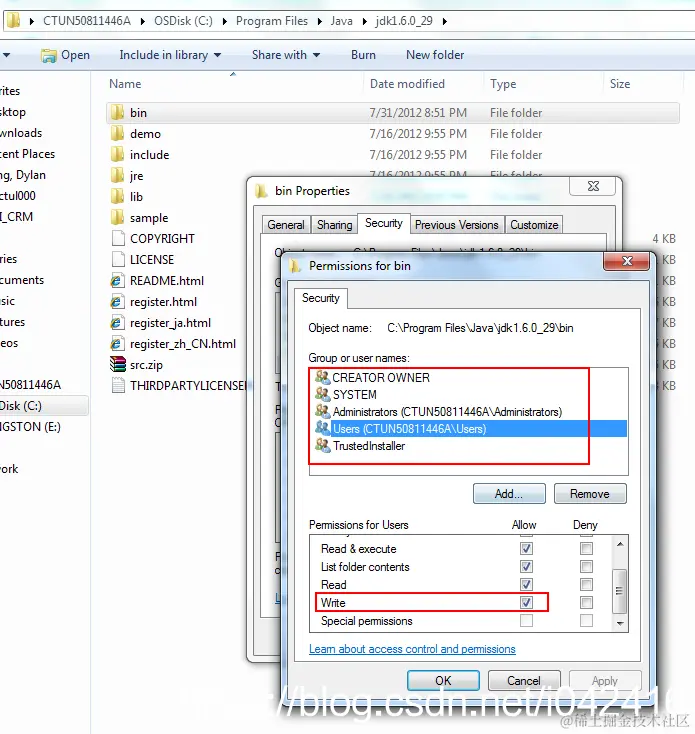
Task: Open the Sharing tab in bin Properties
Action: coord(335,225)
